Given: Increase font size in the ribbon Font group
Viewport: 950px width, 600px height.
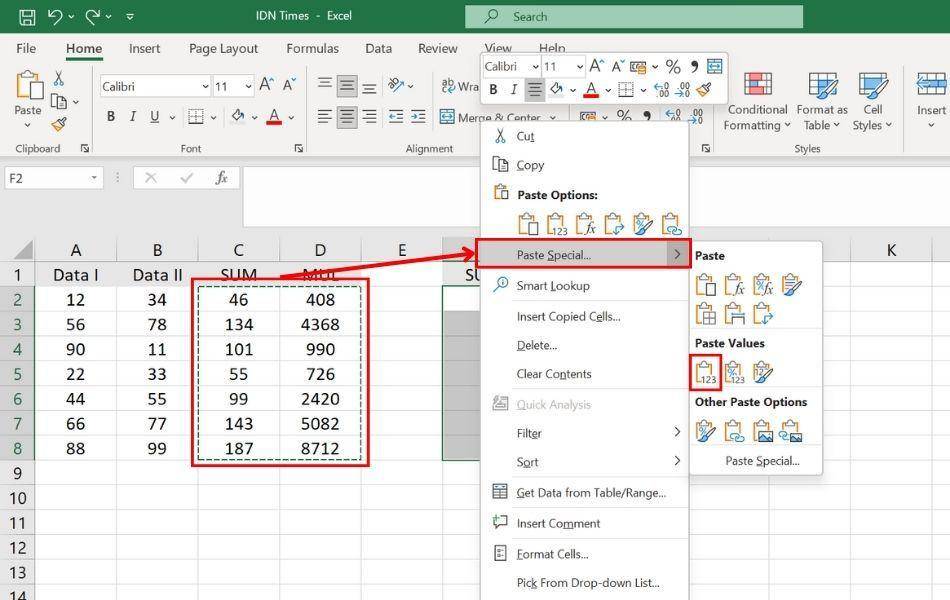Looking at the screenshot, I should point(266,85).
